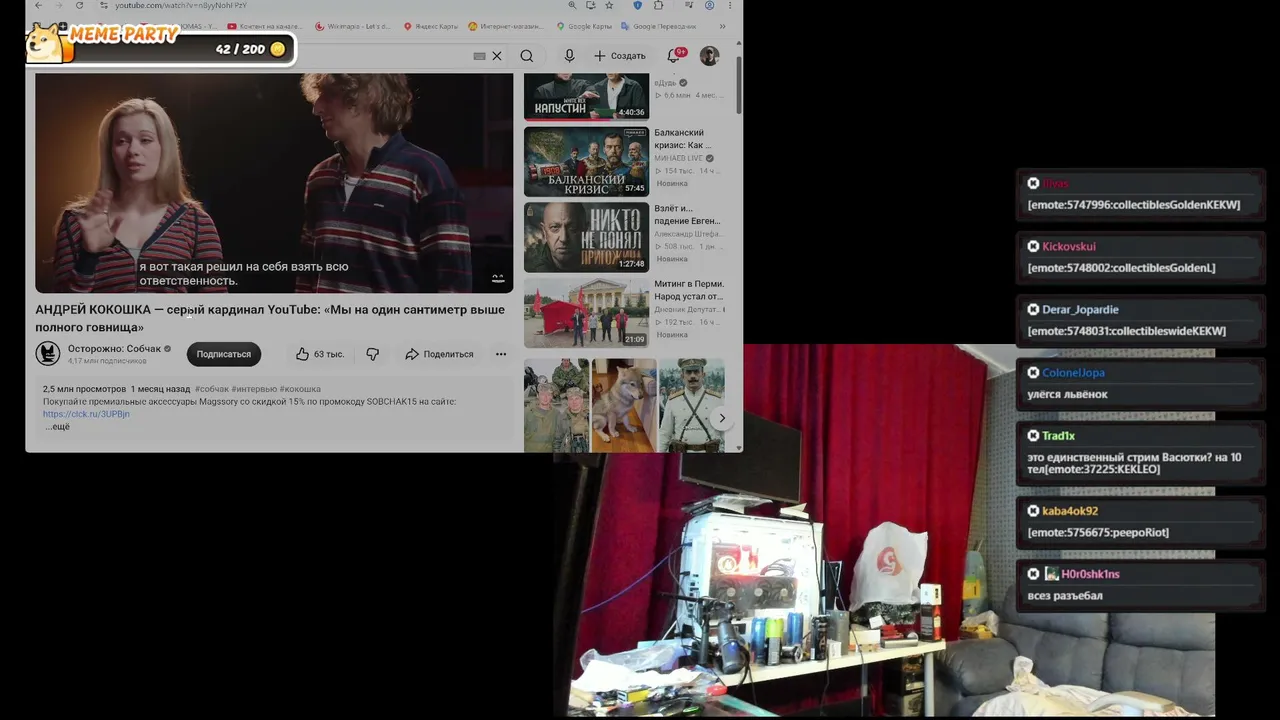The width and height of the screenshot is (1280, 720).
Task: Open the browser extensions puzzle icon
Action: pyautogui.click(x=658, y=6)
